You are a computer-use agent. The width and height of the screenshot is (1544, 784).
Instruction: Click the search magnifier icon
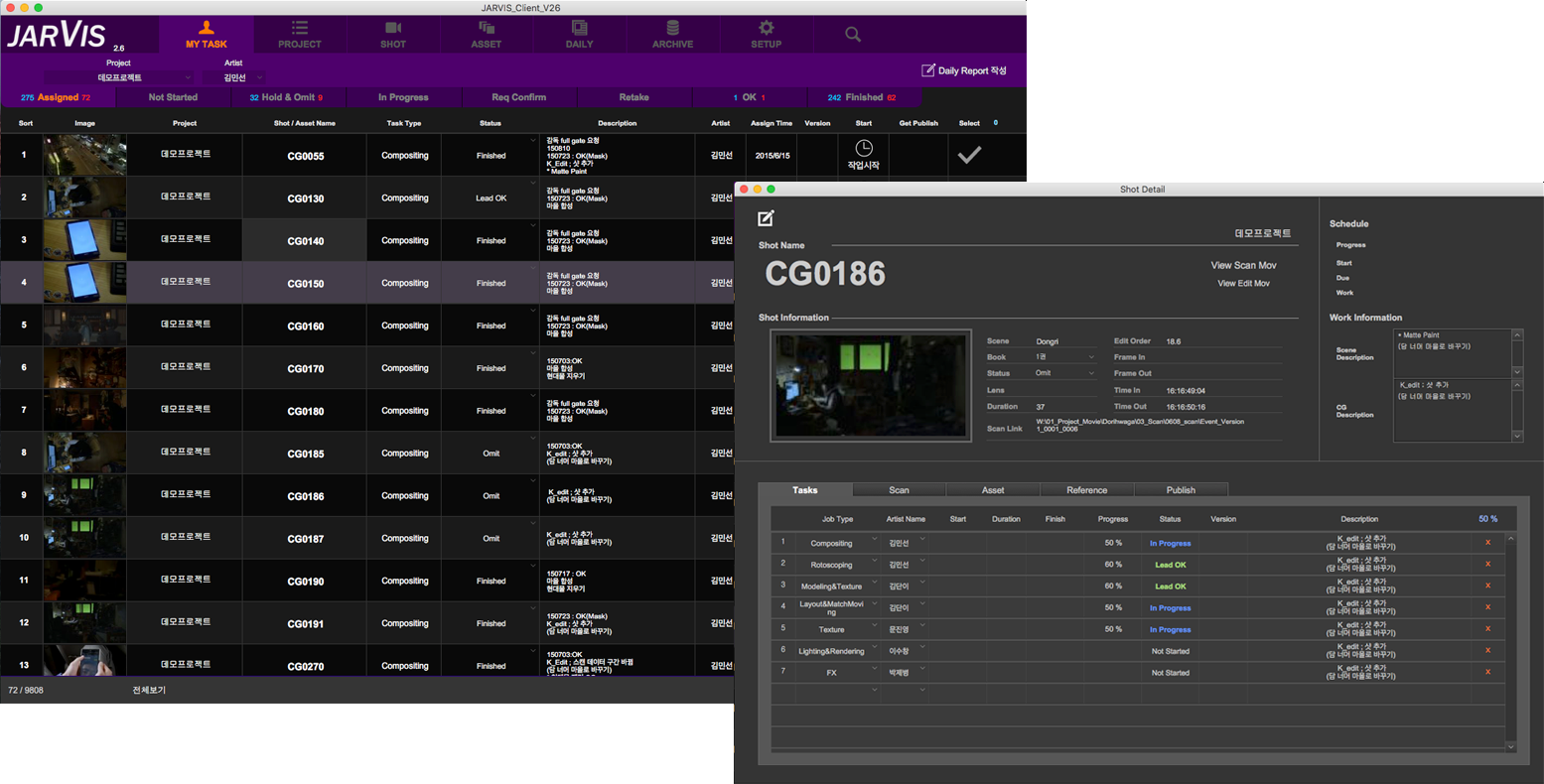pyautogui.click(x=853, y=35)
